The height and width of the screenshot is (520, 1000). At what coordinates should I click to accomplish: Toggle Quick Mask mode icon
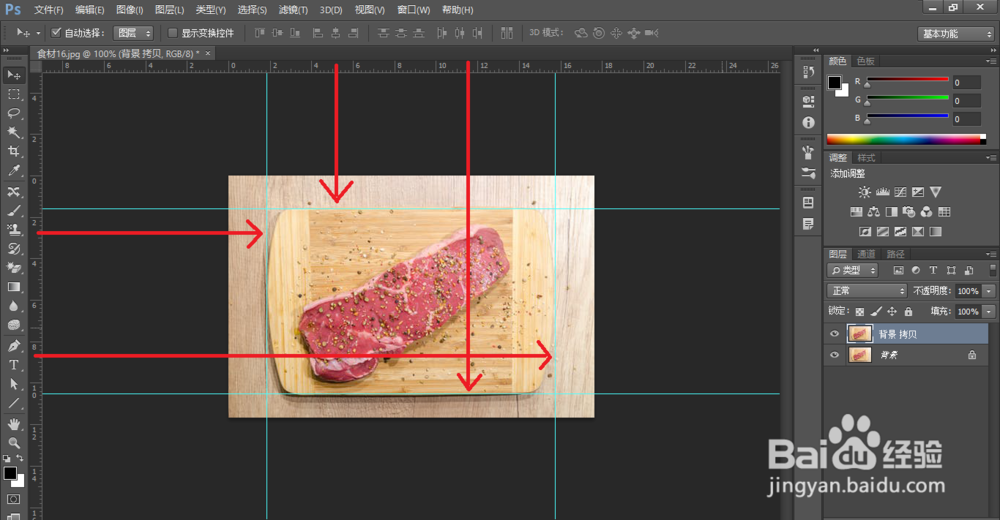13,500
